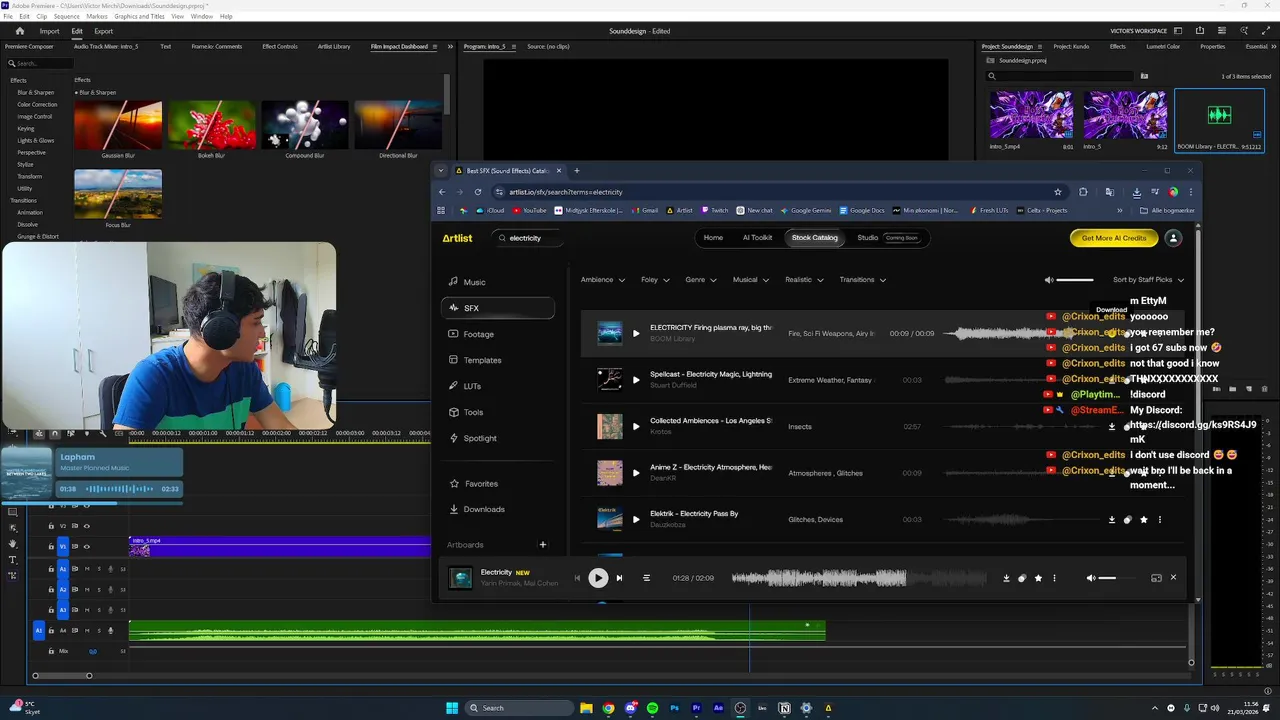Switch to the Export workspace tab
The height and width of the screenshot is (720, 1280).
click(103, 31)
